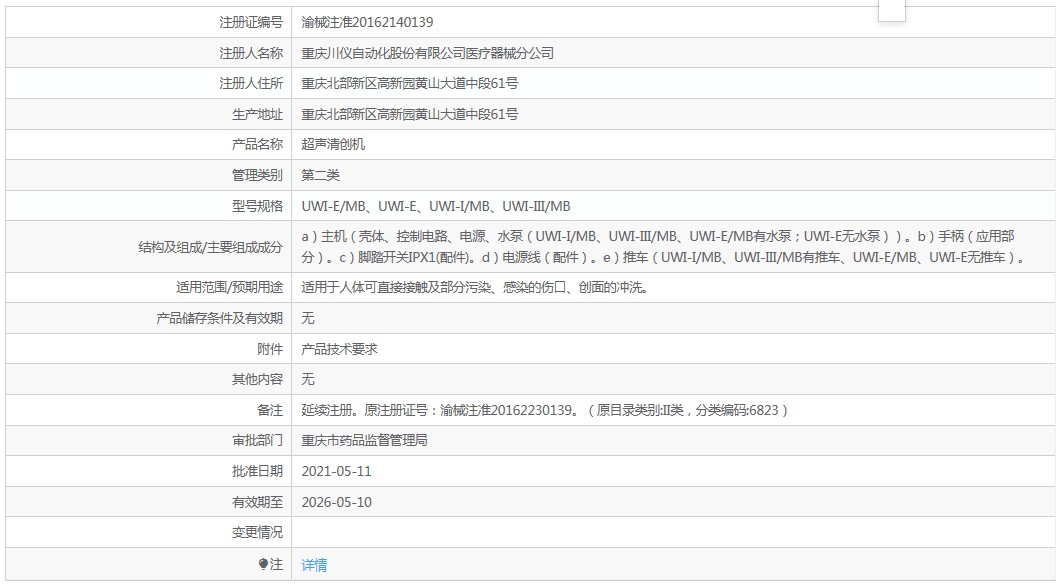Click the 审批部门 label
The width and height of the screenshot is (1056, 585).
tap(257, 440)
